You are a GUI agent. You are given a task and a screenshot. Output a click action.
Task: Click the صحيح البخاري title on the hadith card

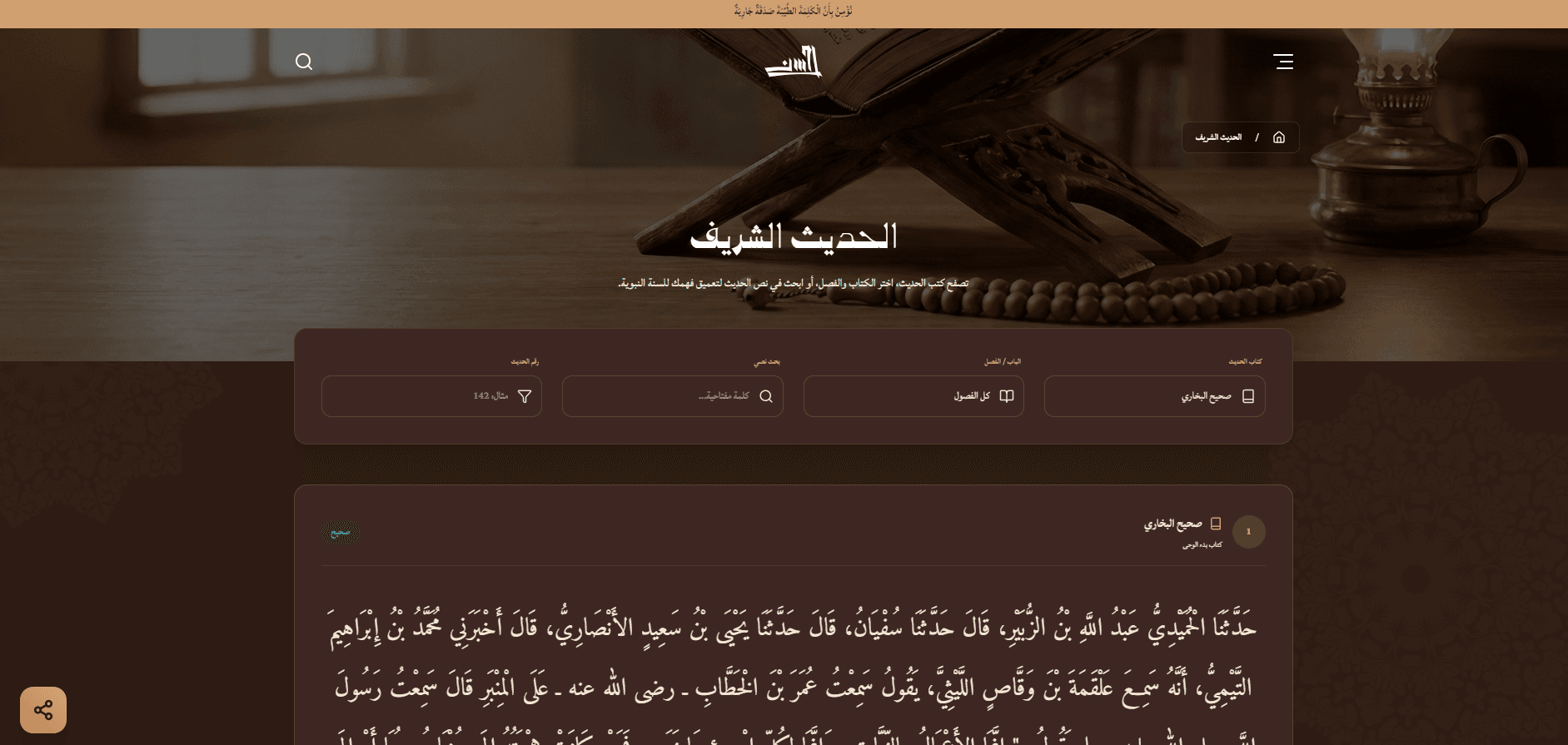pyautogui.click(x=1172, y=524)
